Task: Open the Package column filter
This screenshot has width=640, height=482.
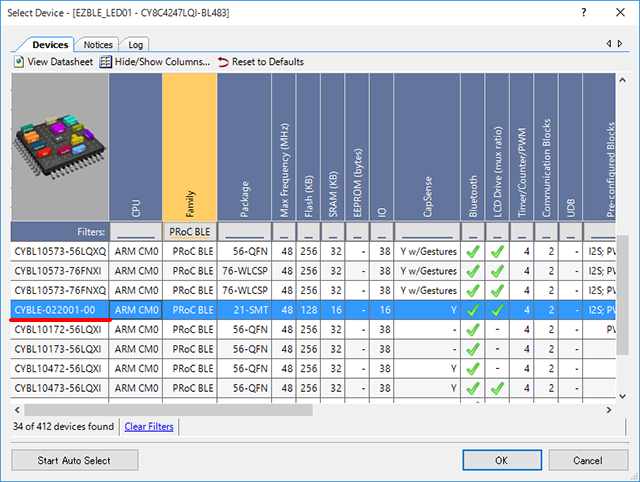Action: pos(244,232)
